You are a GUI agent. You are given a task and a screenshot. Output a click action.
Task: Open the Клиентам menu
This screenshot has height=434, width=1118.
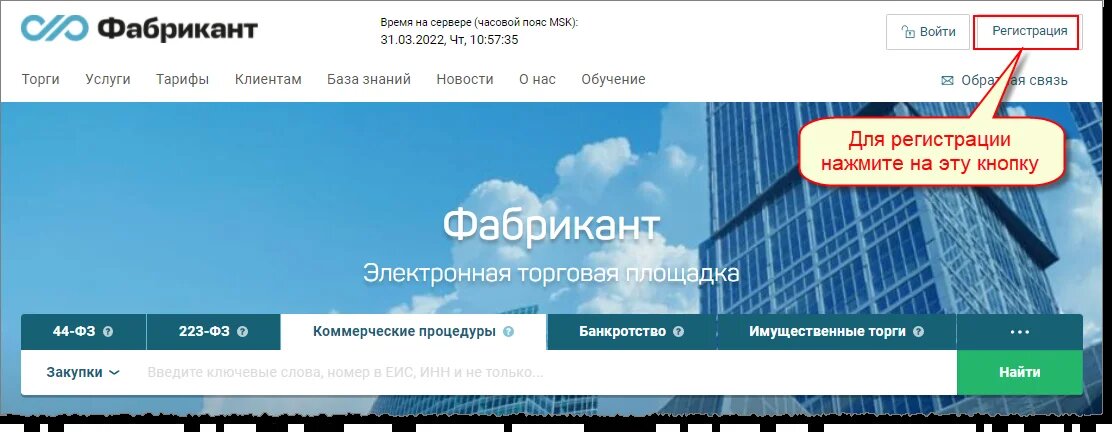(x=268, y=79)
